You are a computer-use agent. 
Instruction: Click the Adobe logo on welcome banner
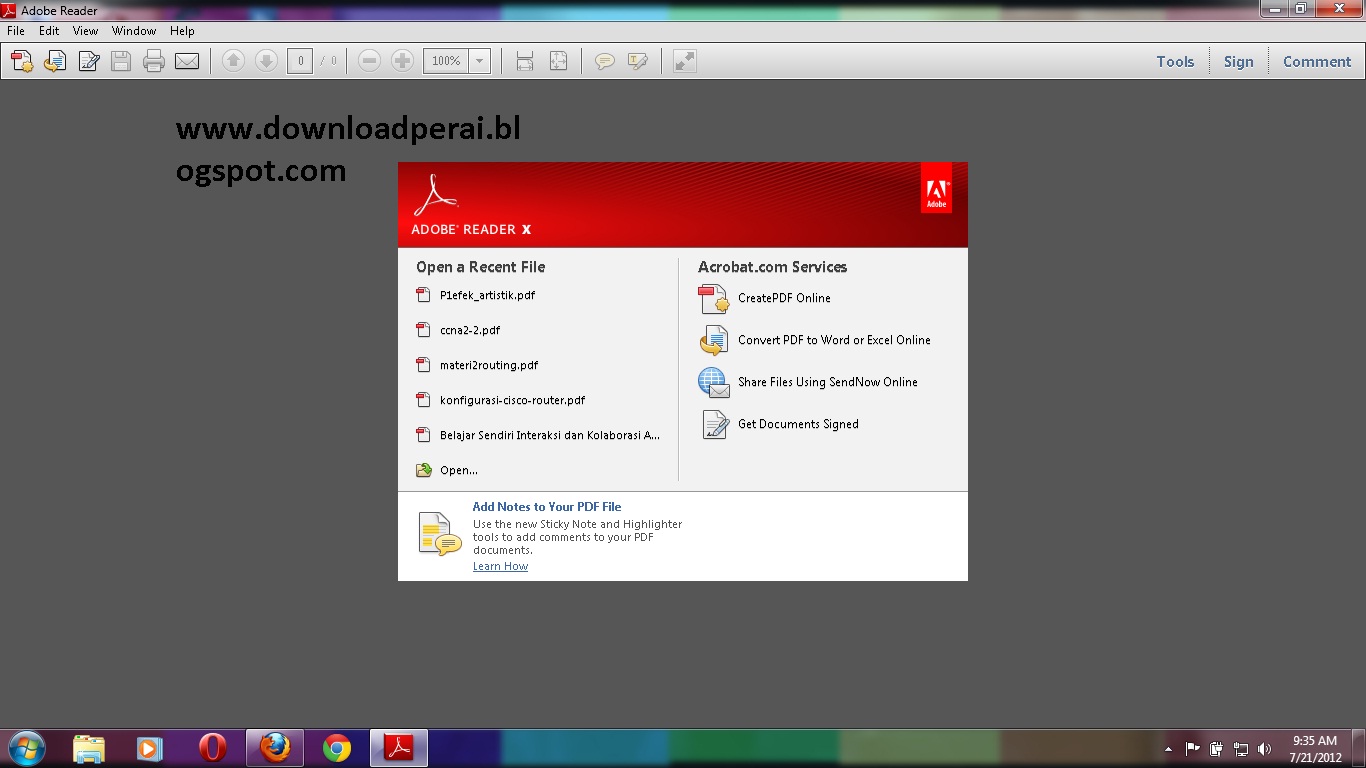(936, 190)
